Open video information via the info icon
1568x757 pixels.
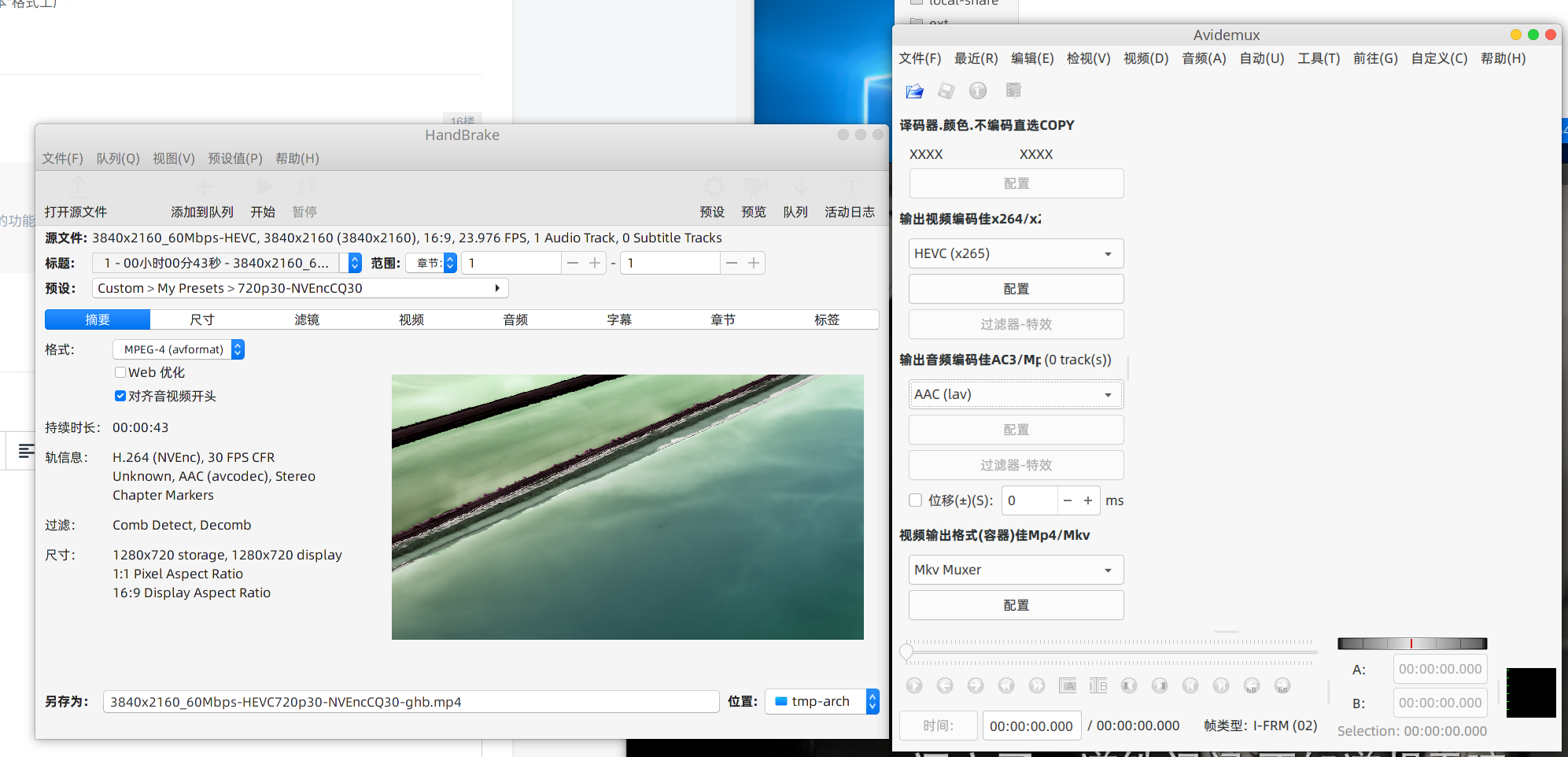(978, 91)
